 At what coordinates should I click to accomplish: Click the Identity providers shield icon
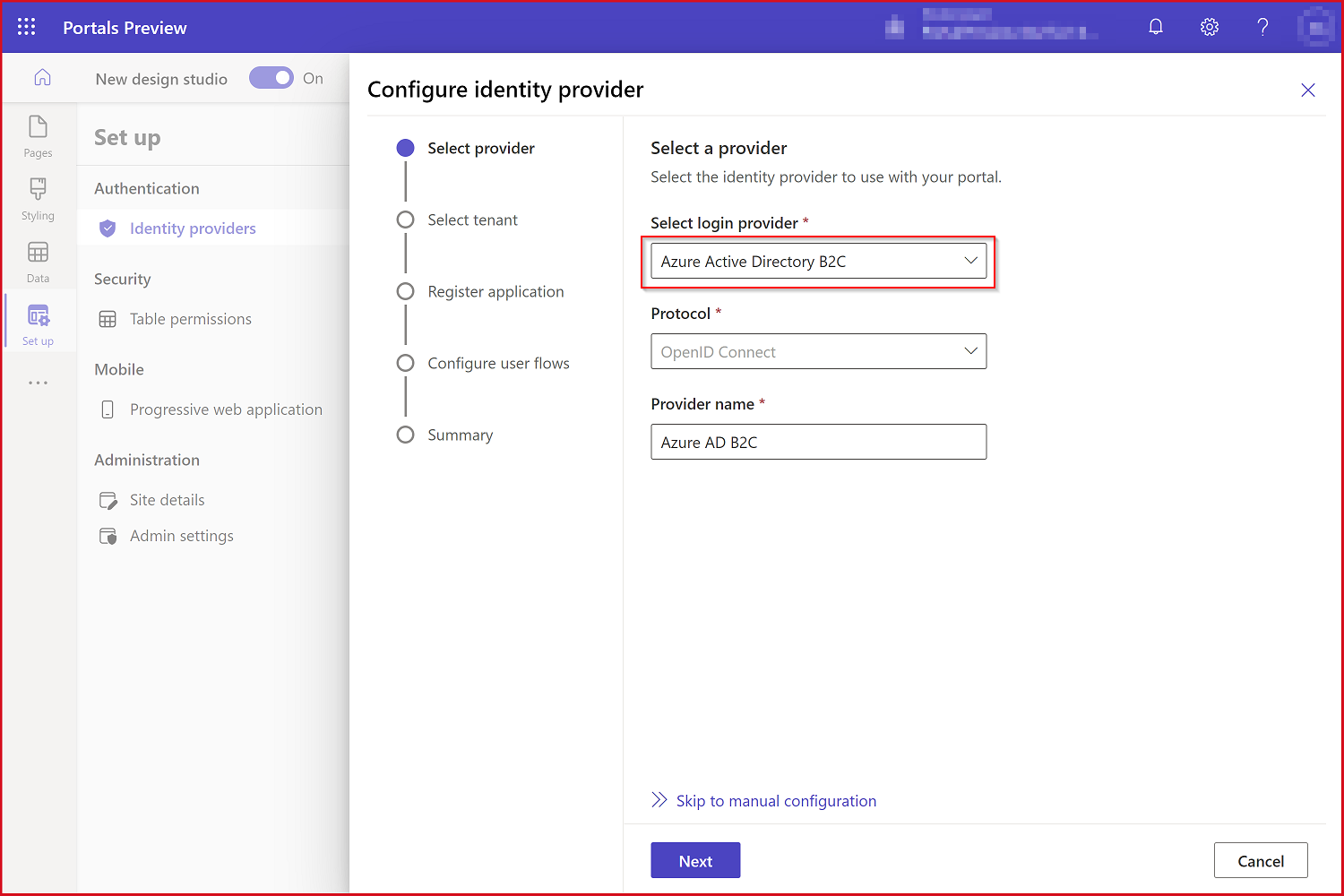click(x=108, y=228)
